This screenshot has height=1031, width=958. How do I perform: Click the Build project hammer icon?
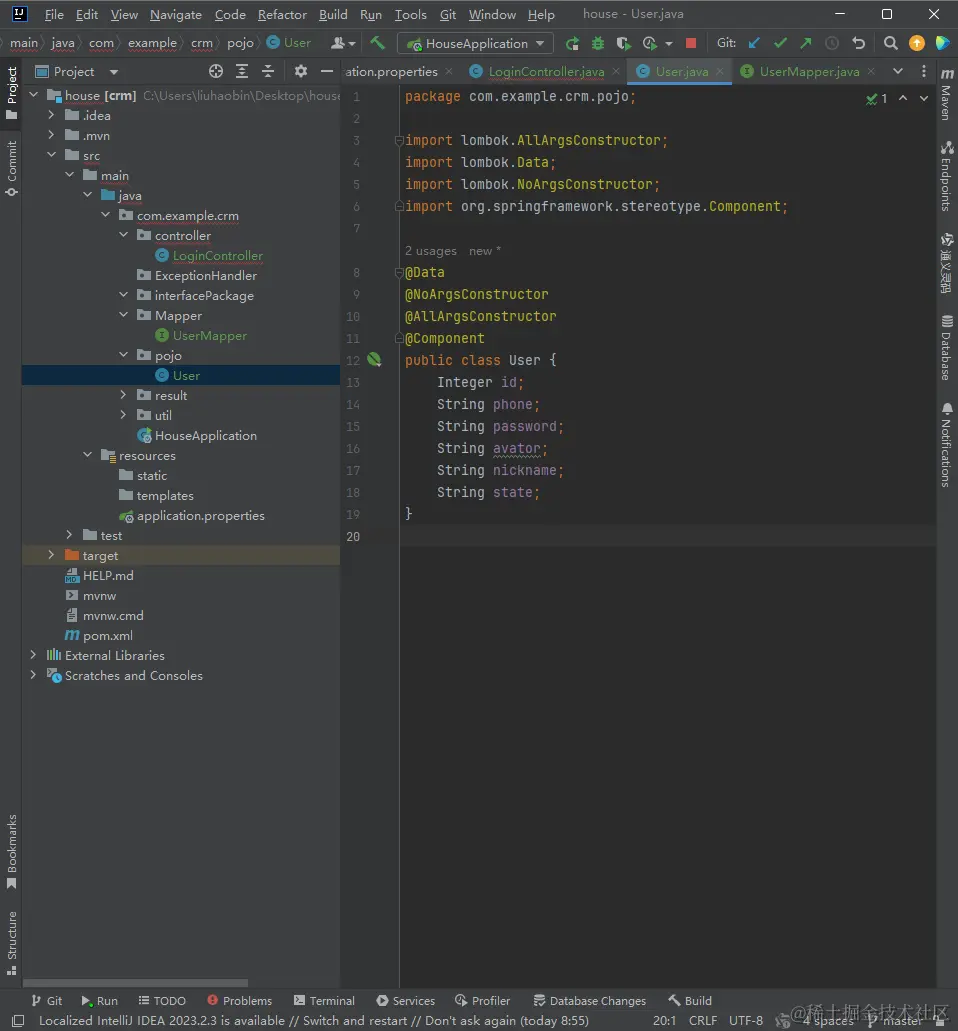[377, 43]
